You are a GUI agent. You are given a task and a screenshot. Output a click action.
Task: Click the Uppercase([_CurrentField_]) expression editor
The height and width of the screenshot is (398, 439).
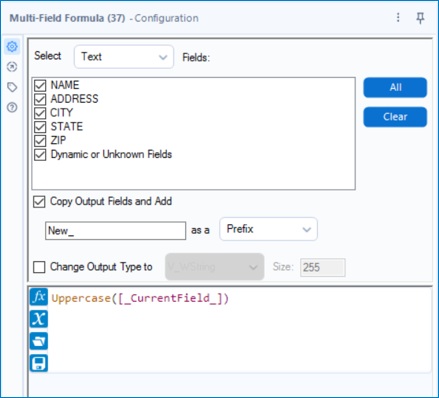[x=239, y=330]
